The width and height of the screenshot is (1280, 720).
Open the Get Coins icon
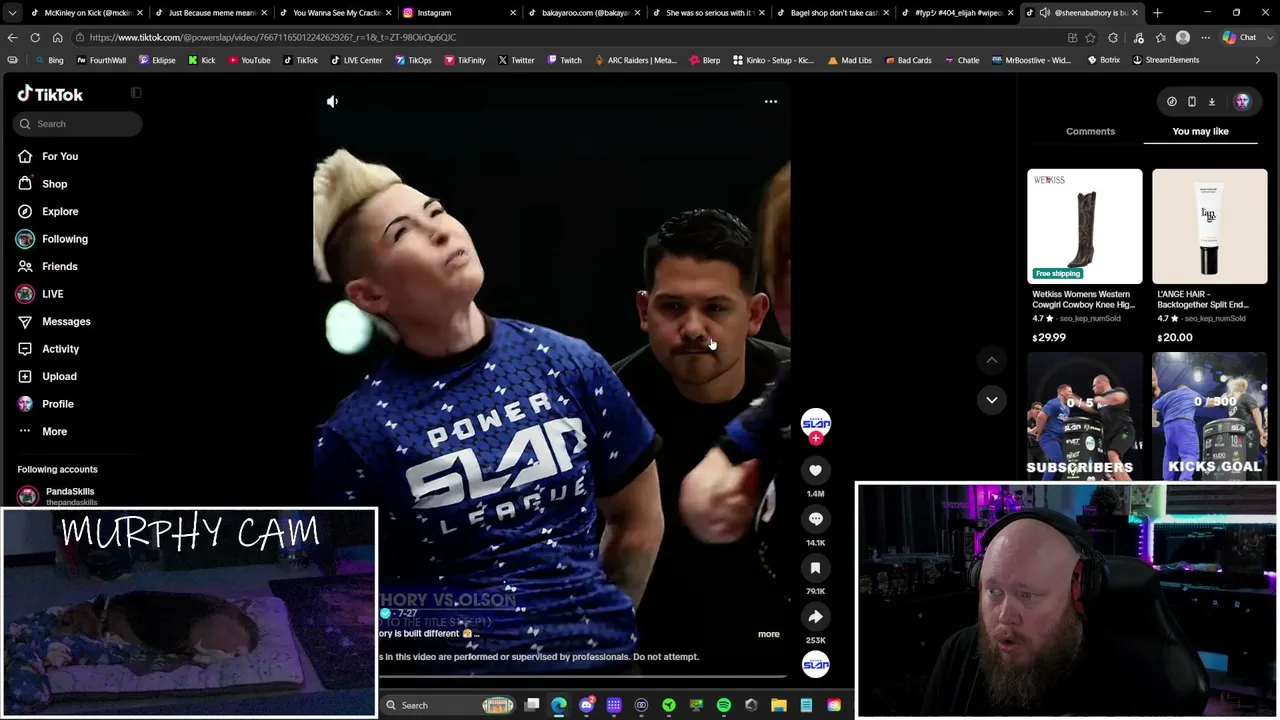[x=1172, y=101]
